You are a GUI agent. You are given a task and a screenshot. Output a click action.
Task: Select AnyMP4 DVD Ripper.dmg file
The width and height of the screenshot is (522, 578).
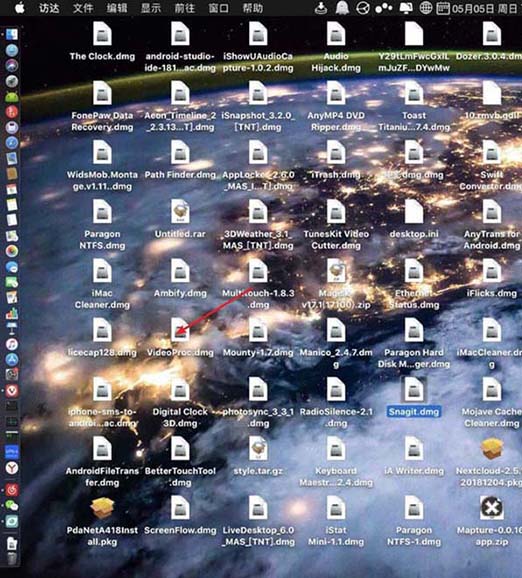point(336,93)
